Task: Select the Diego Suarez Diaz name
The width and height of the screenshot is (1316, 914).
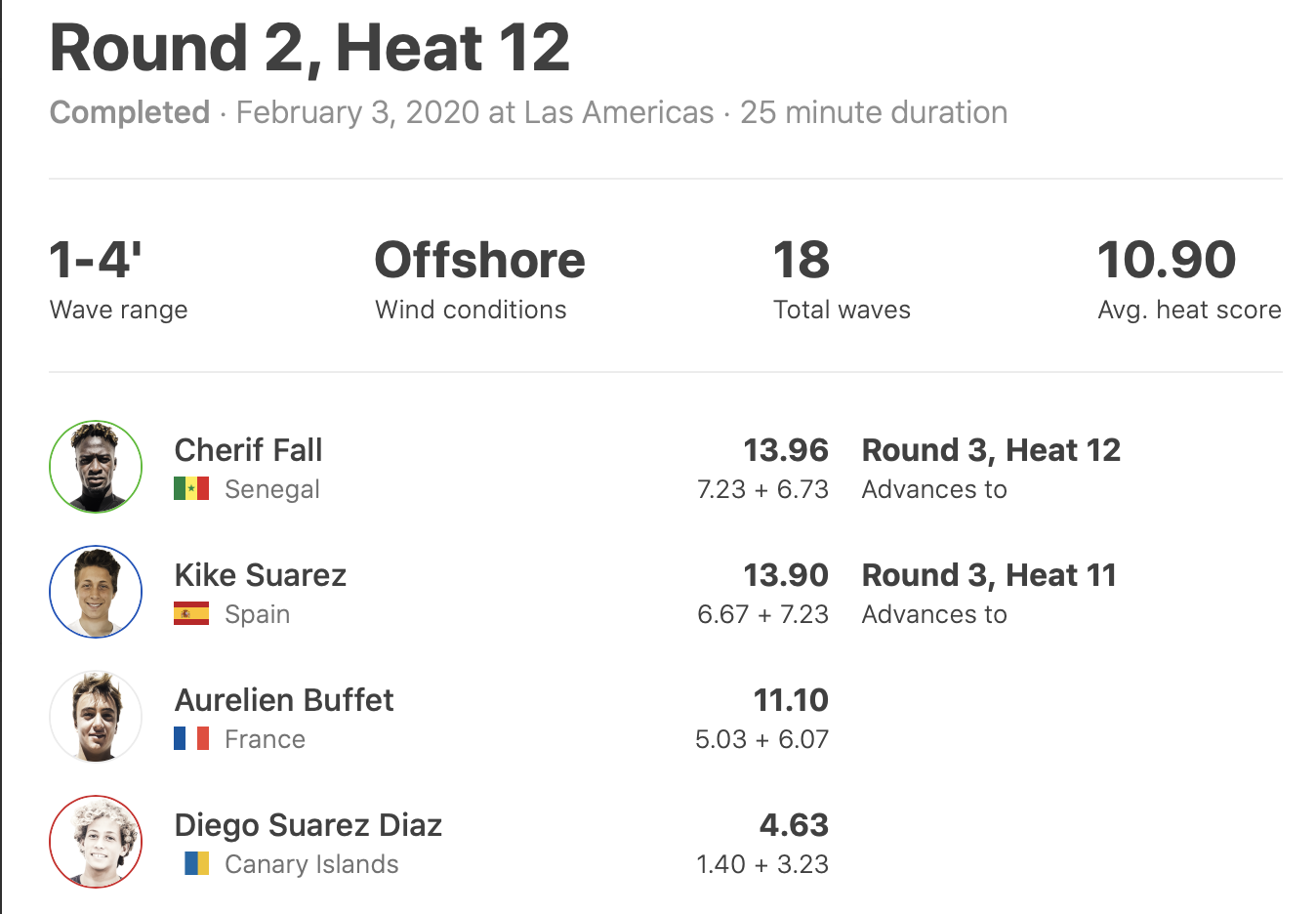Action: tap(308, 825)
